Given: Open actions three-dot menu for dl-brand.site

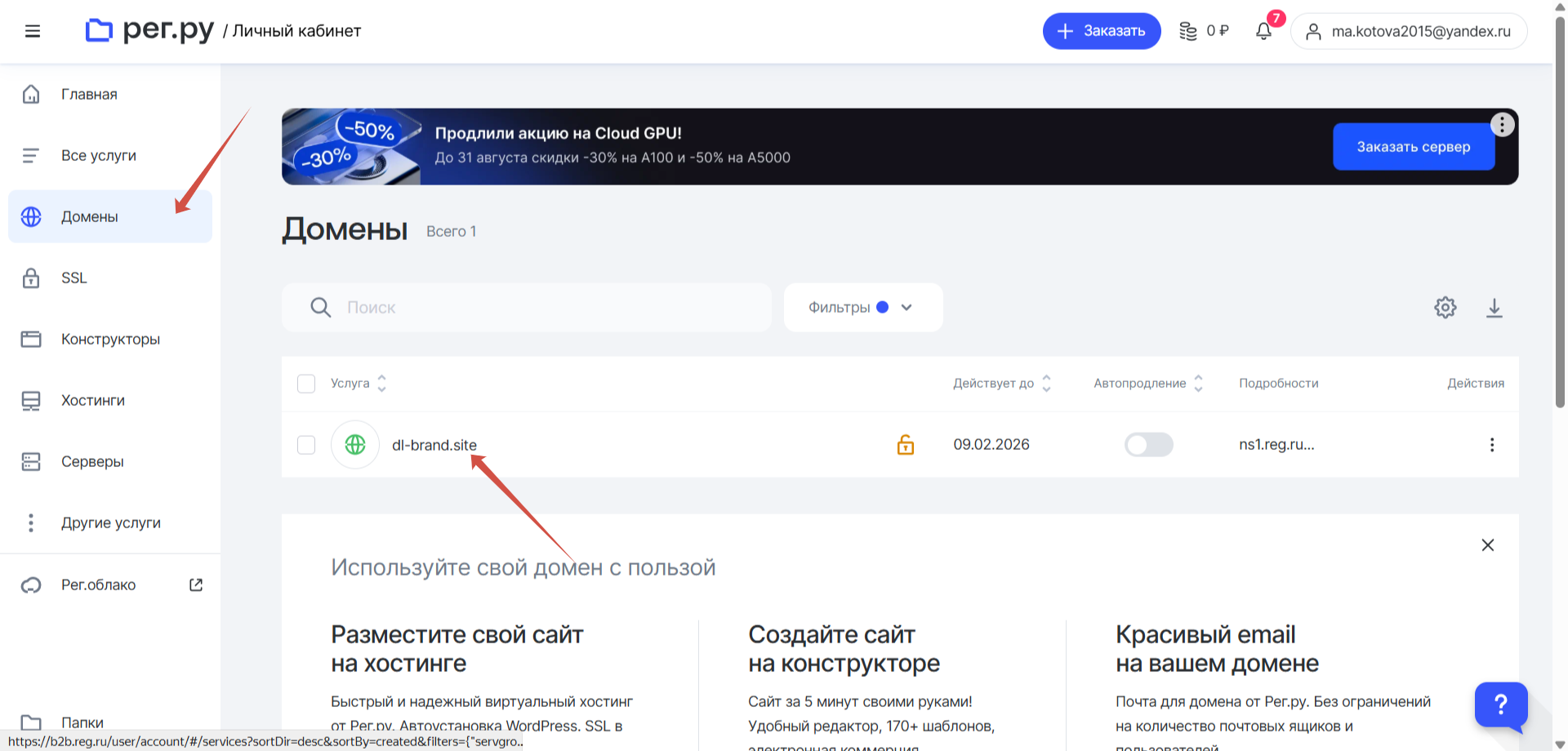Looking at the screenshot, I should tap(1492, 445).
